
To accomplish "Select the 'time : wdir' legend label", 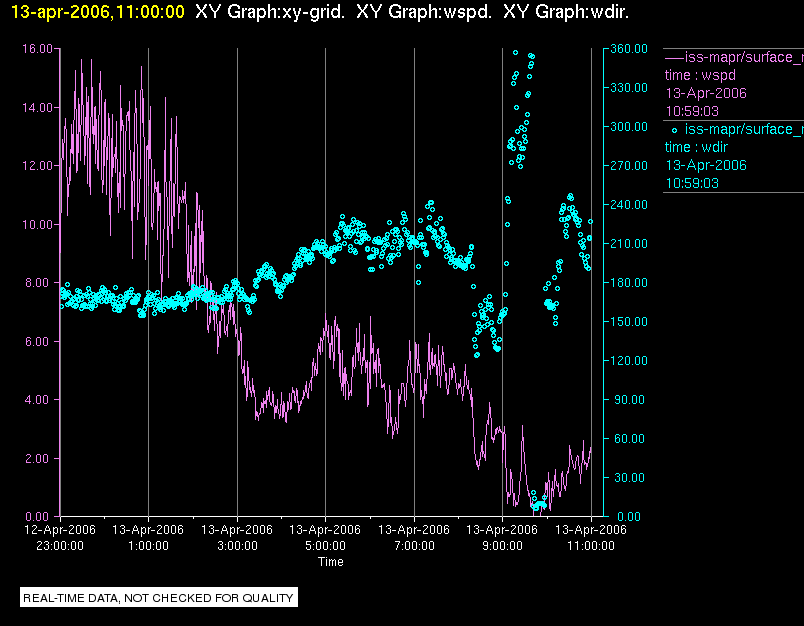I will [x=696, y=148].
